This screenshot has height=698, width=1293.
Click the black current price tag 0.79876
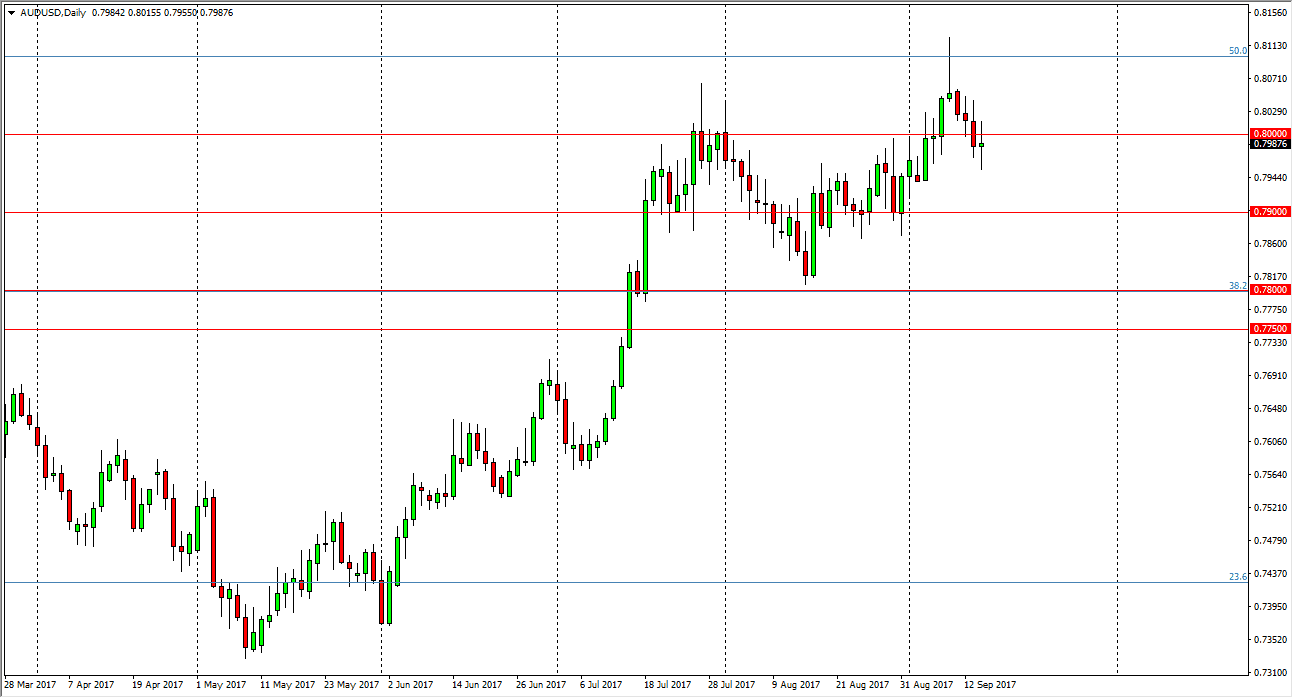1268,145
